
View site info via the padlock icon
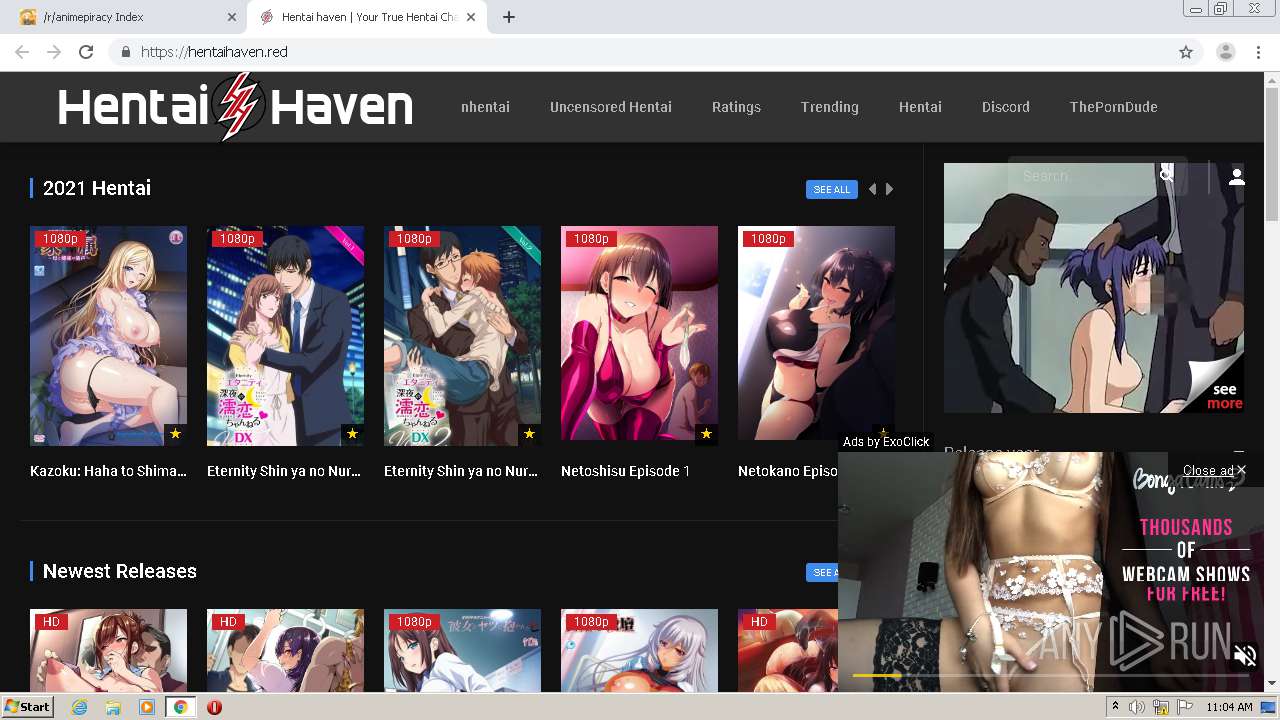point(125,52)
